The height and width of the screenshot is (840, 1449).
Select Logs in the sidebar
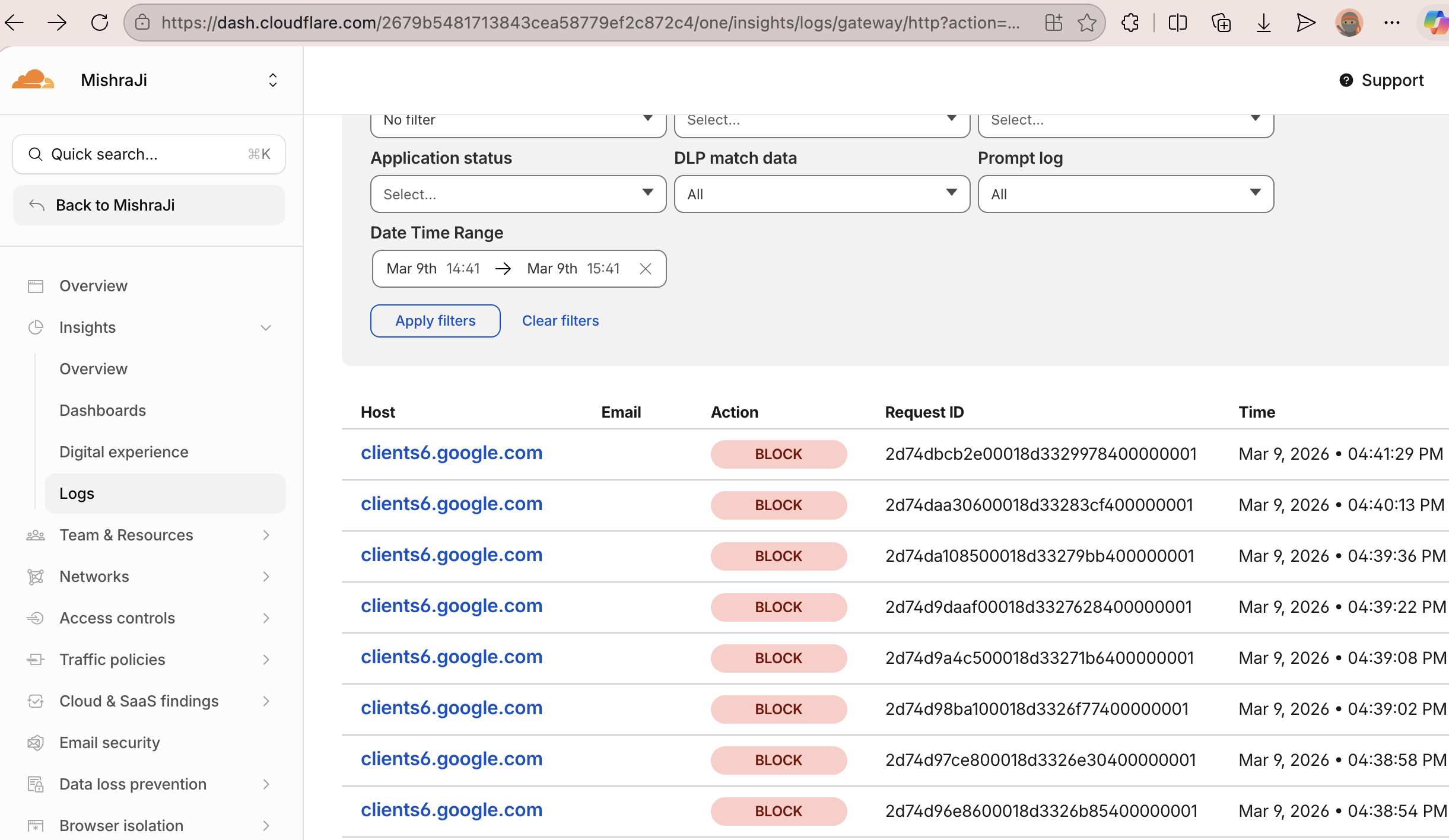pos(76,493)
